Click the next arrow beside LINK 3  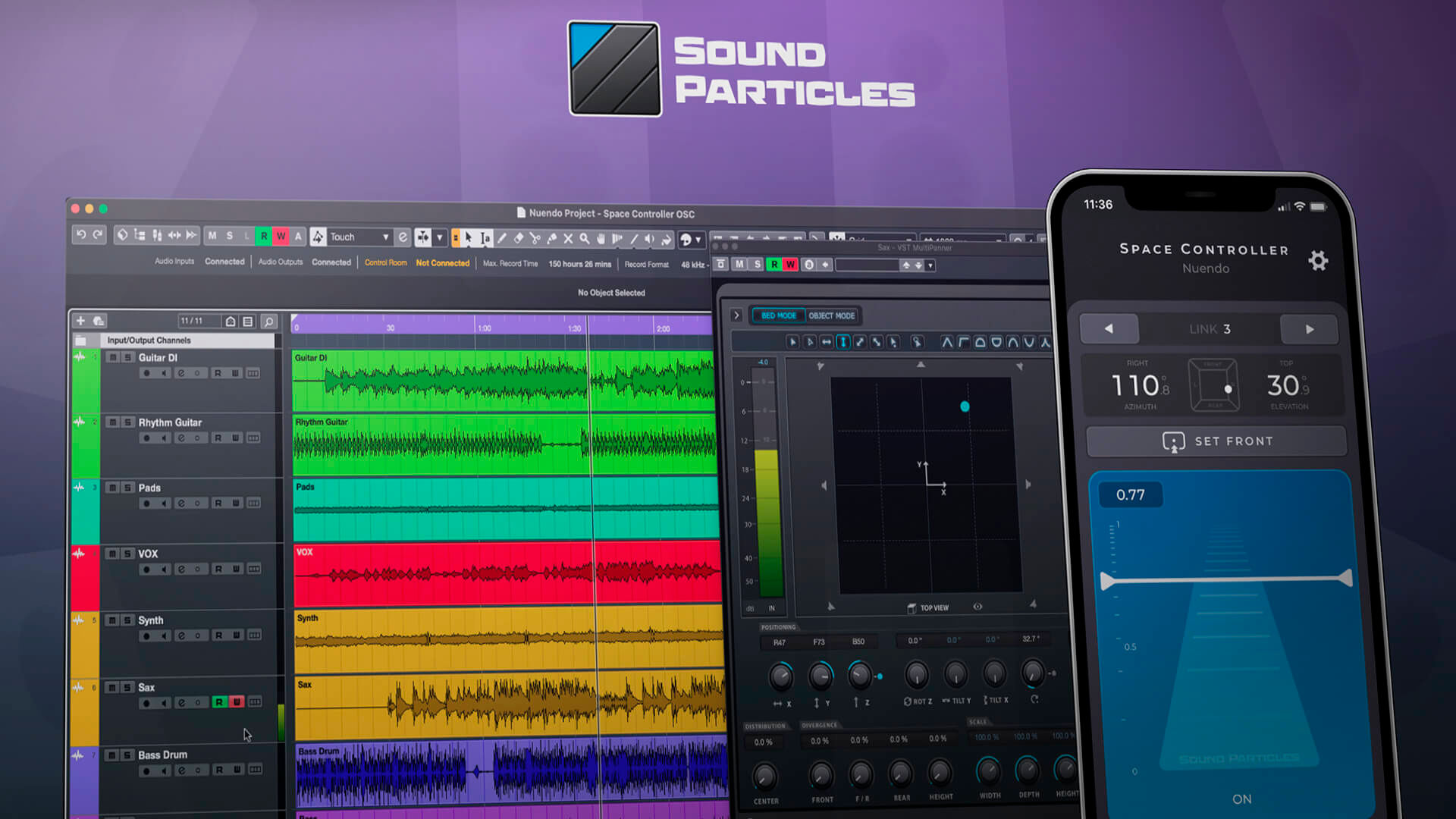[1310, 328]
